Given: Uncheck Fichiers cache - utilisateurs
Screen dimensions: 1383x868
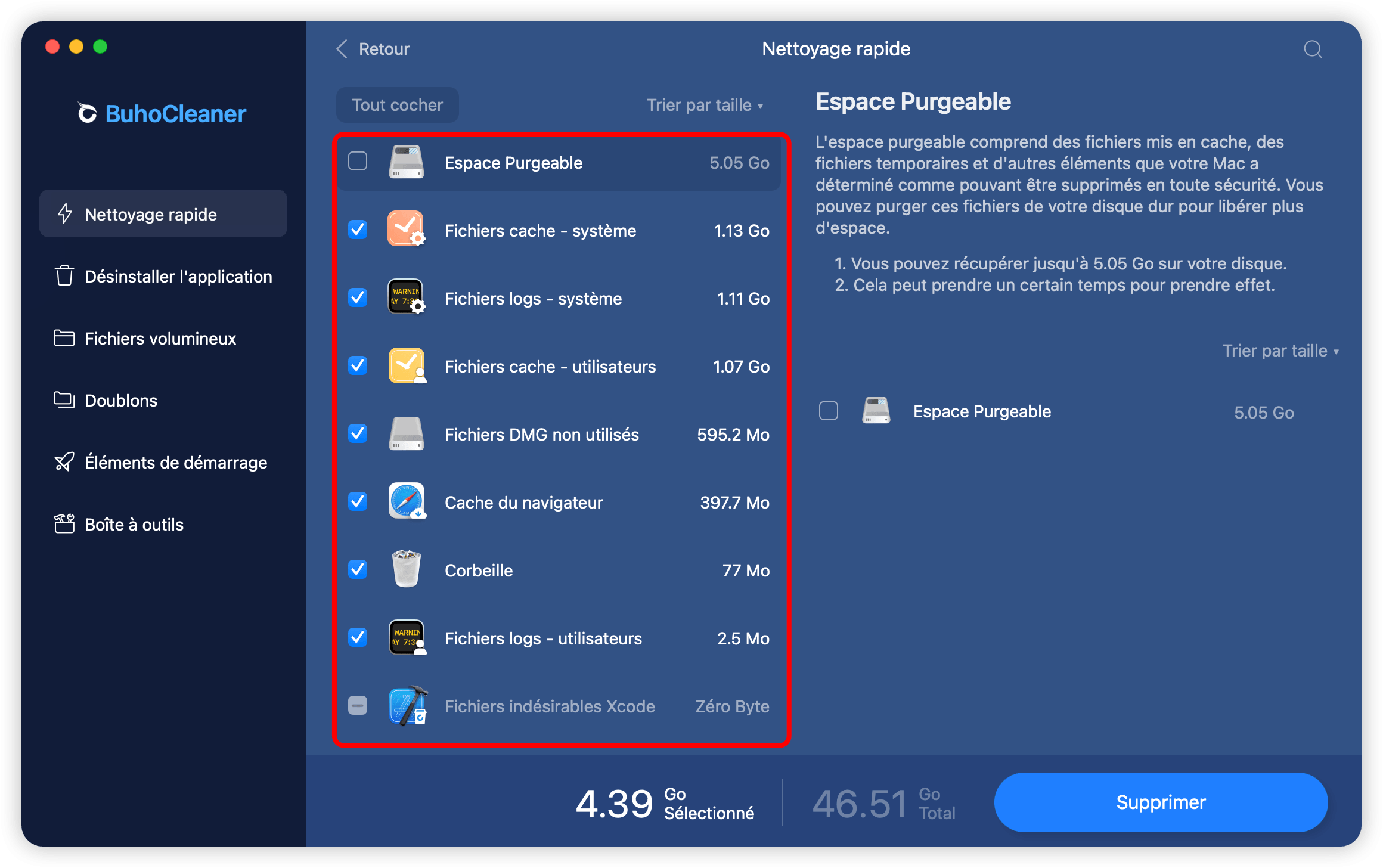Looking at the screenshot, I should (x=358, y=365).
